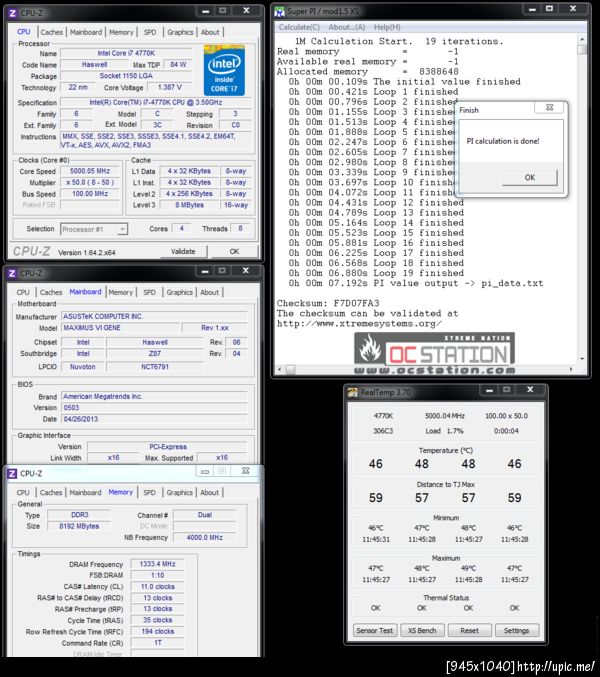Click CPU-Z icon in the Mainboard window
This screenshot has width=600, height=677.
pos(12,273)
